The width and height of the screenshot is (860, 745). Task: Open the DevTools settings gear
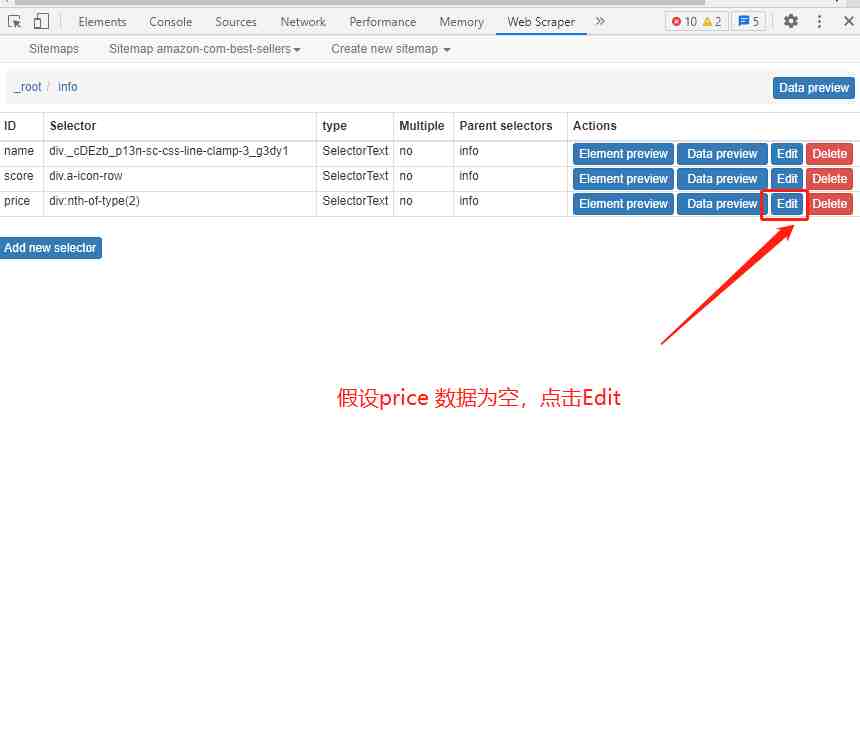click(x=790, y=21)
